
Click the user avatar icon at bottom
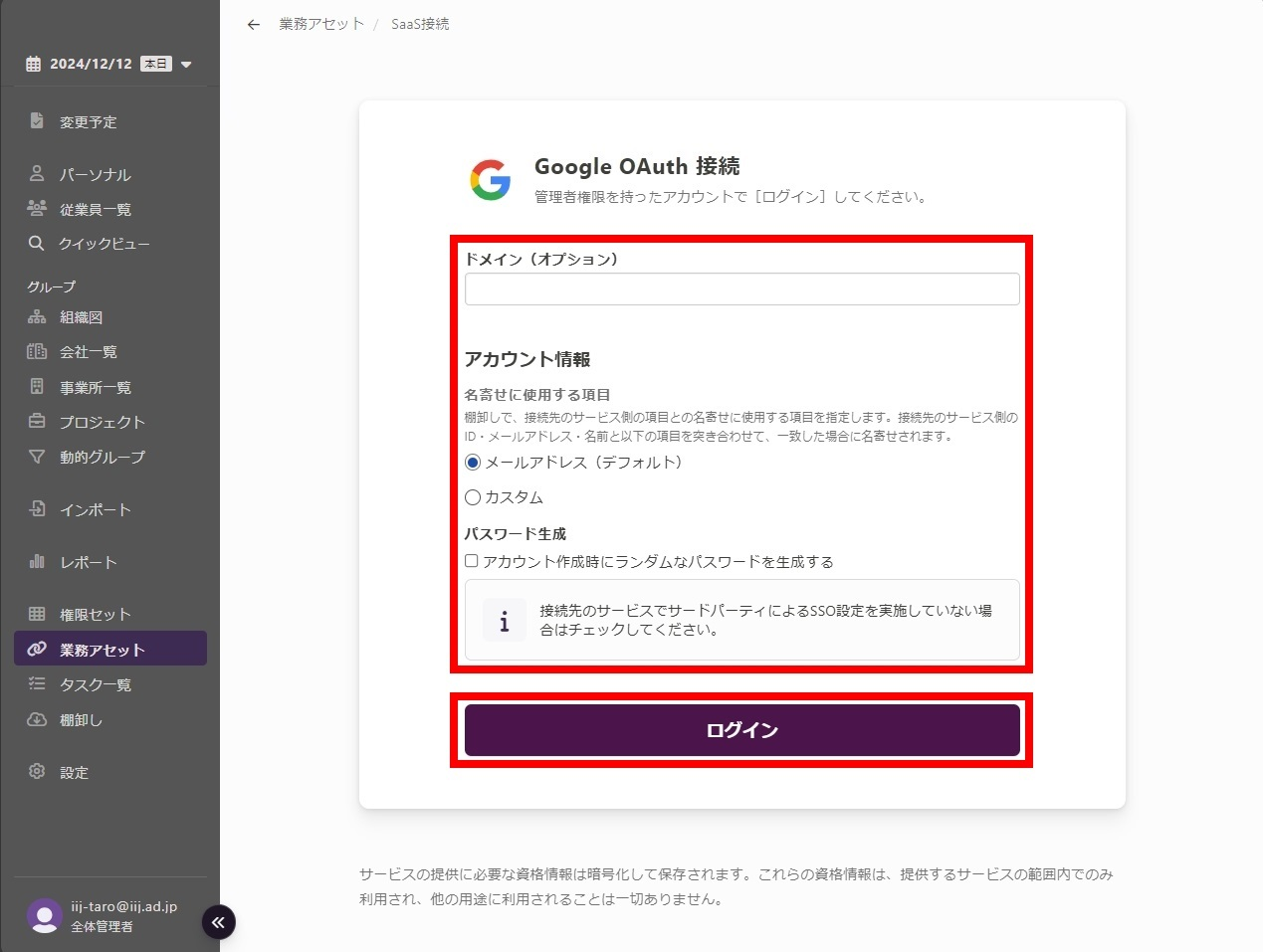pyautogui.click(x=44, y=915)
